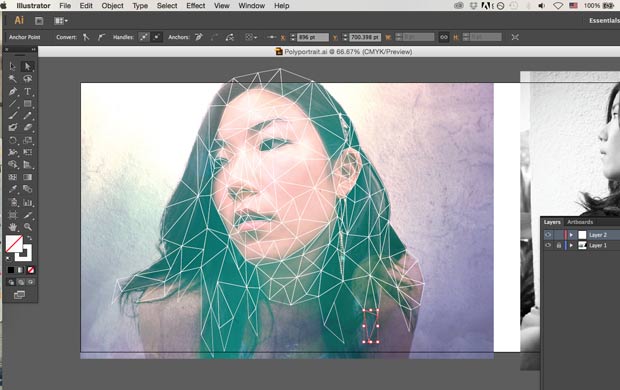Click the Fill swatch in the toolbox

point(14,244)
